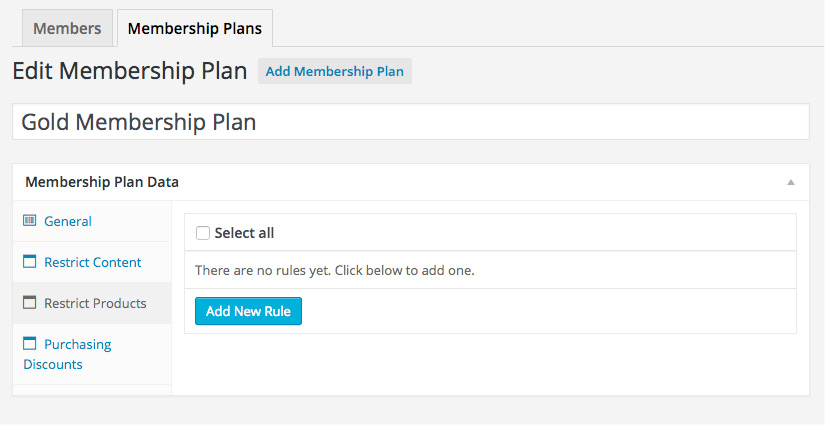Open the Purchasing Discounts section link
This screenshot has width=825, height=425.
[67, 354]
